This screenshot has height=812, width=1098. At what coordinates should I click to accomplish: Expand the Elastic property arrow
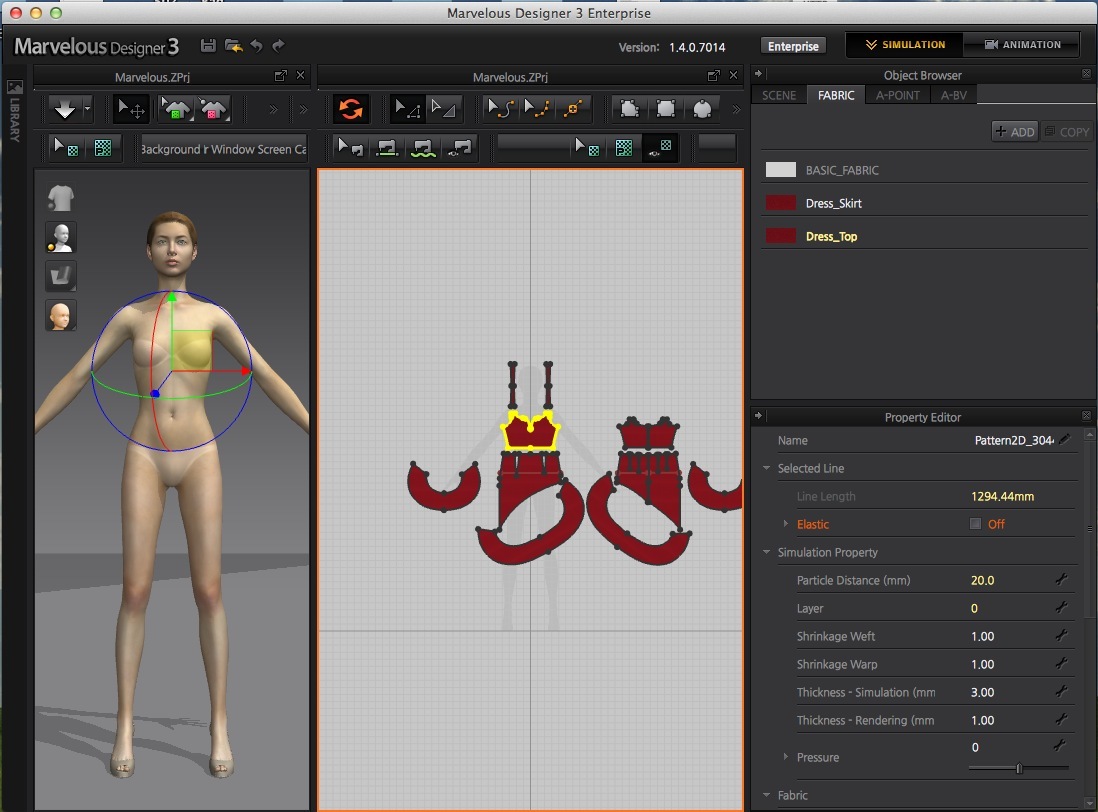[x=786, y=524]
